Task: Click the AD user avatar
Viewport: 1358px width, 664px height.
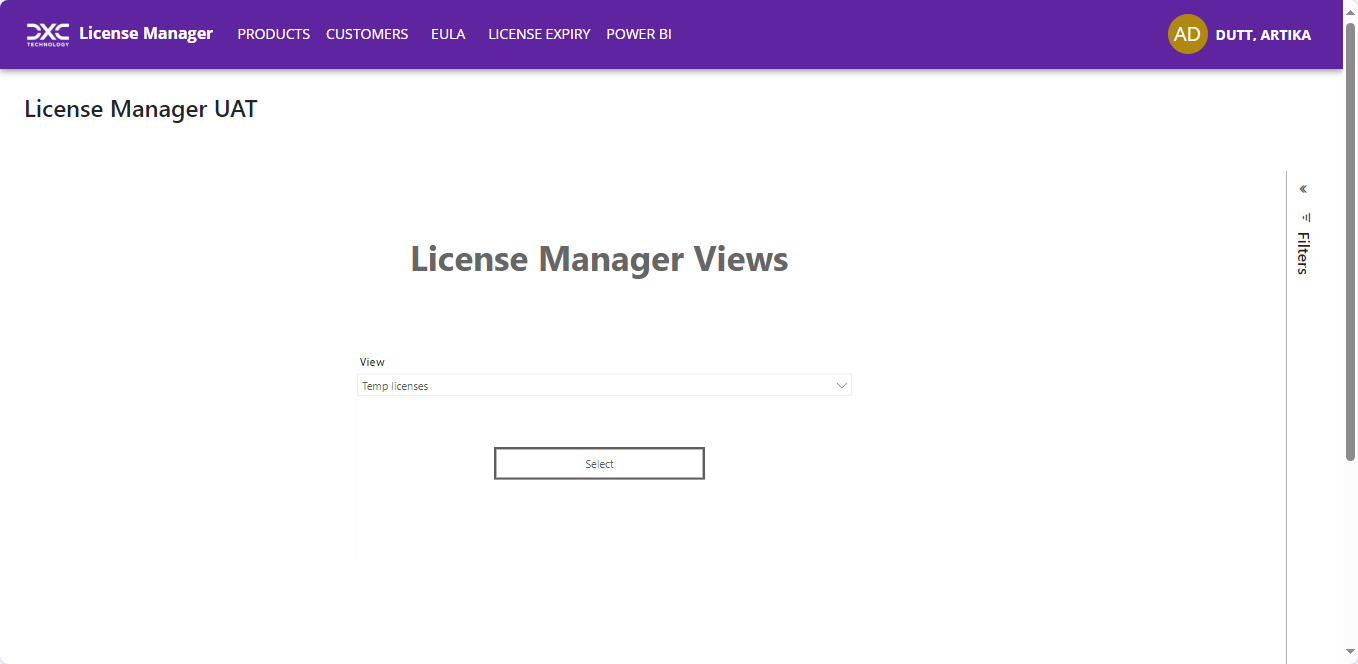Action: click(1187, 34)
